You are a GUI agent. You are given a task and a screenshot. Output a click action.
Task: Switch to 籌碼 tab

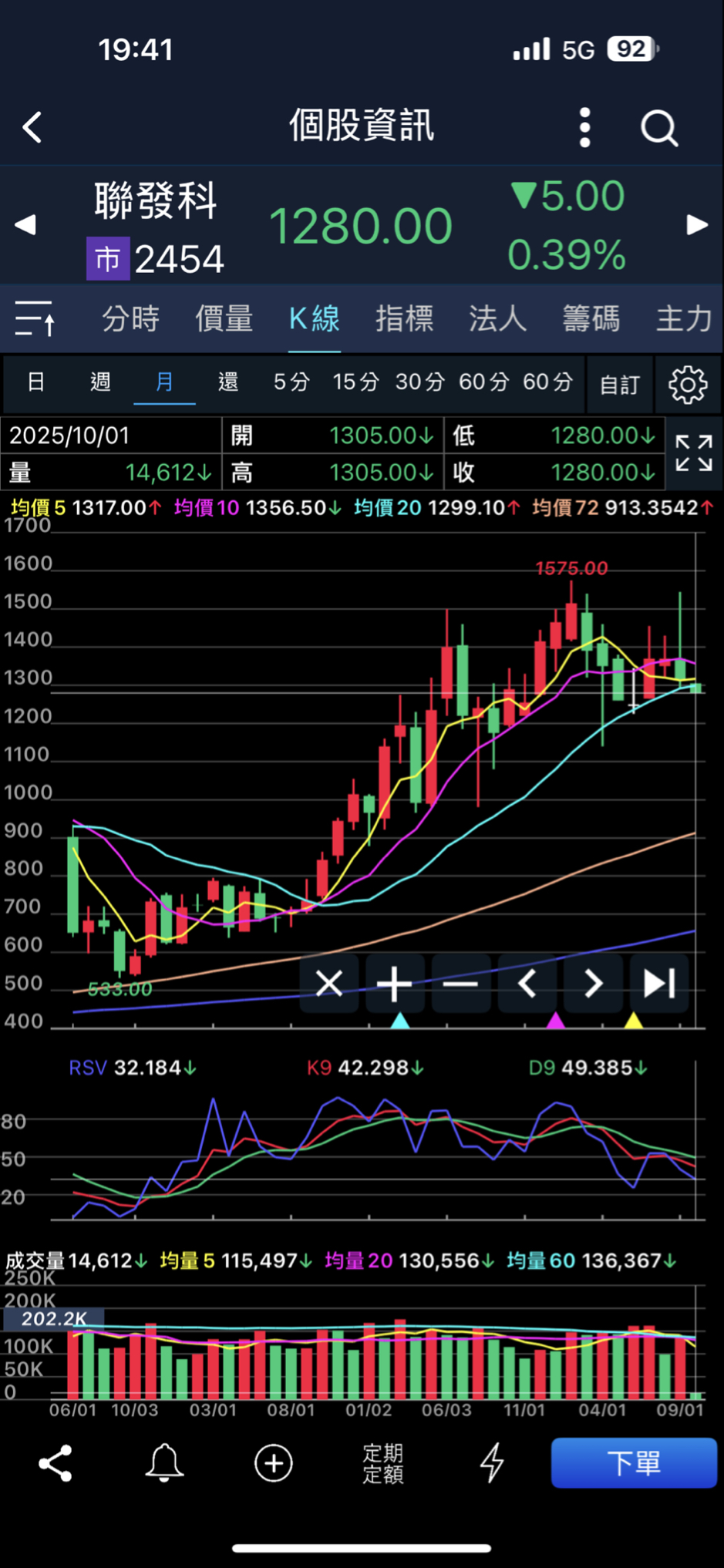[x=591, y=318]
